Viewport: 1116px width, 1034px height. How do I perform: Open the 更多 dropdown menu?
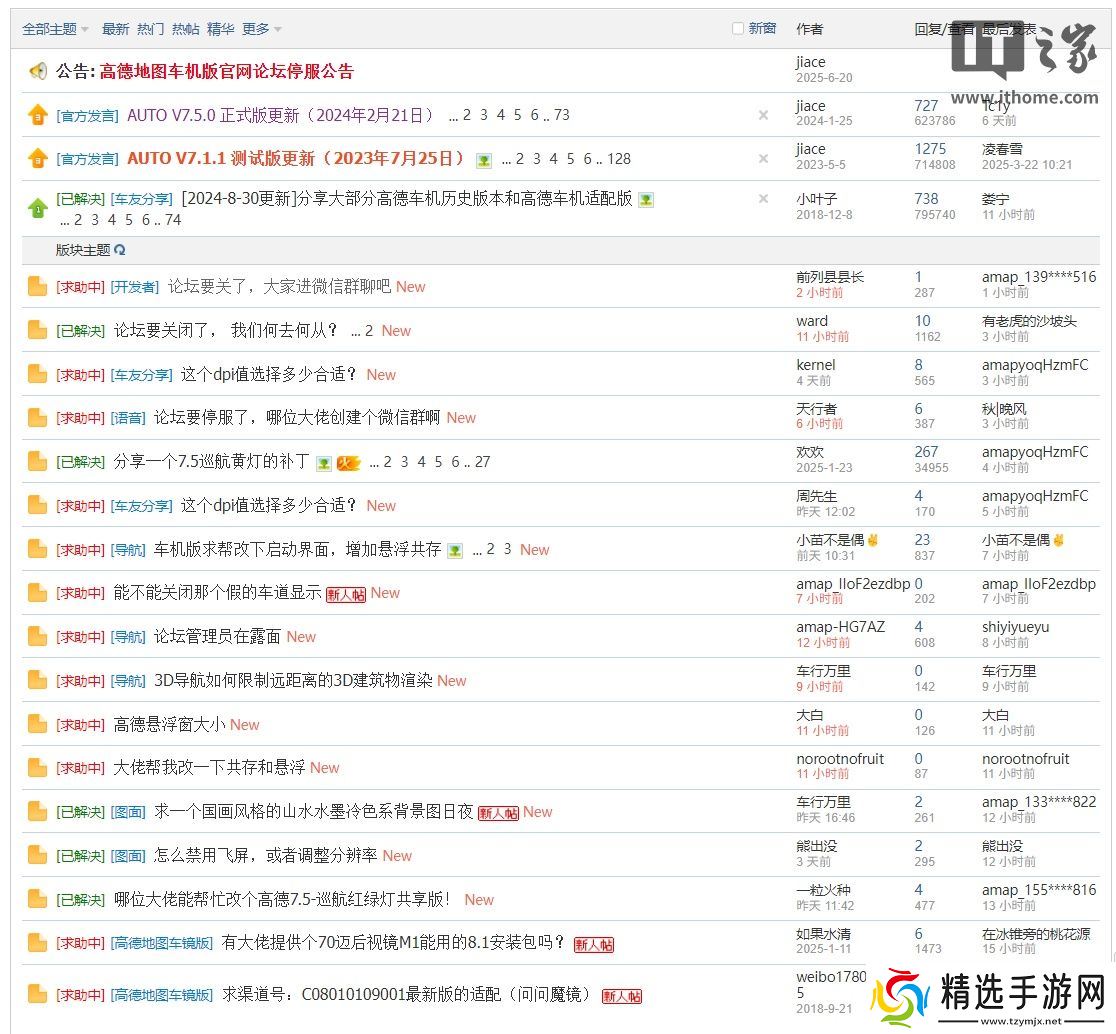pos(261,29)
